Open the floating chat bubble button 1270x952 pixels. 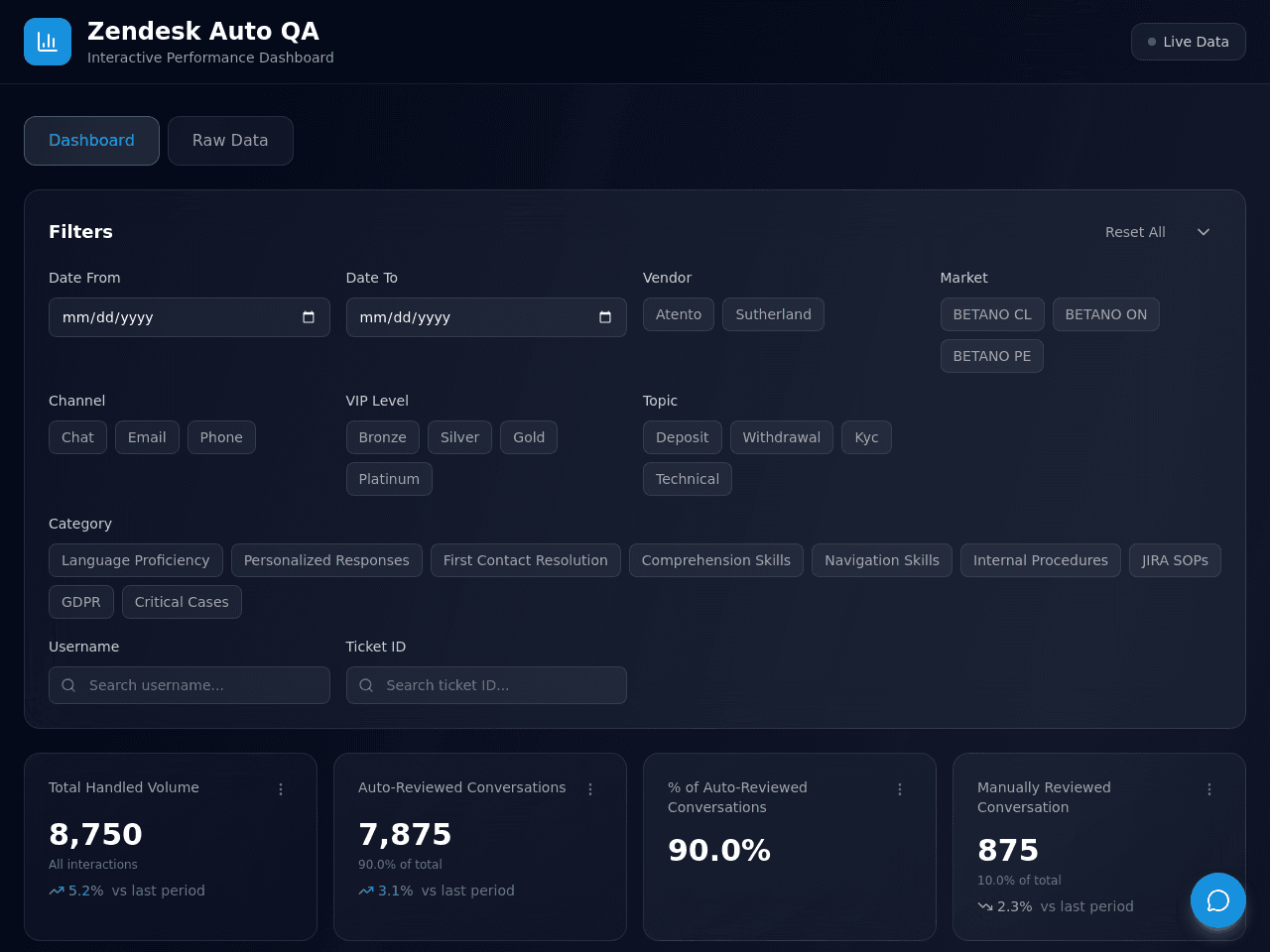click(1218, 900)
